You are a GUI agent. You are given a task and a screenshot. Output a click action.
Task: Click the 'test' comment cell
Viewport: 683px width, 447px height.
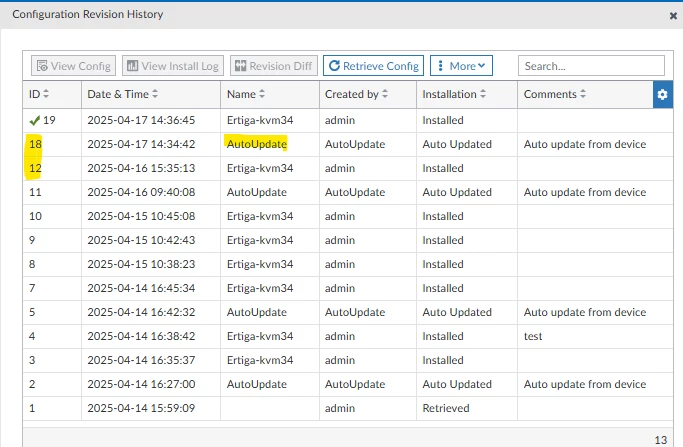click(x=533, y=336)
